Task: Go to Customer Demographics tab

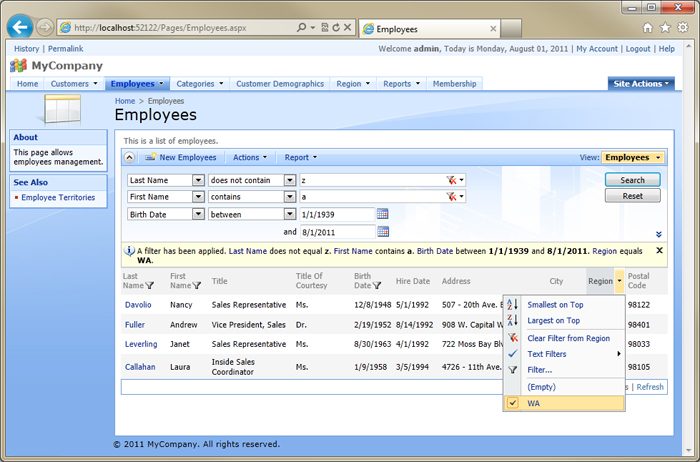Action: (x=280, y=83)
